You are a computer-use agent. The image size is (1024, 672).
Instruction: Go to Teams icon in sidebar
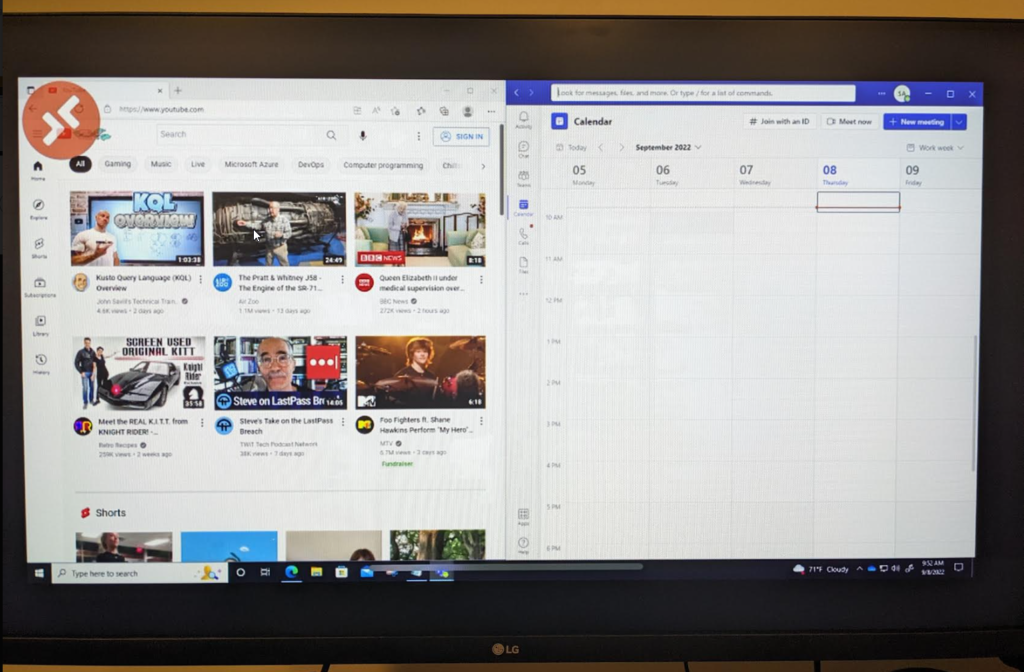coord(523,177)
